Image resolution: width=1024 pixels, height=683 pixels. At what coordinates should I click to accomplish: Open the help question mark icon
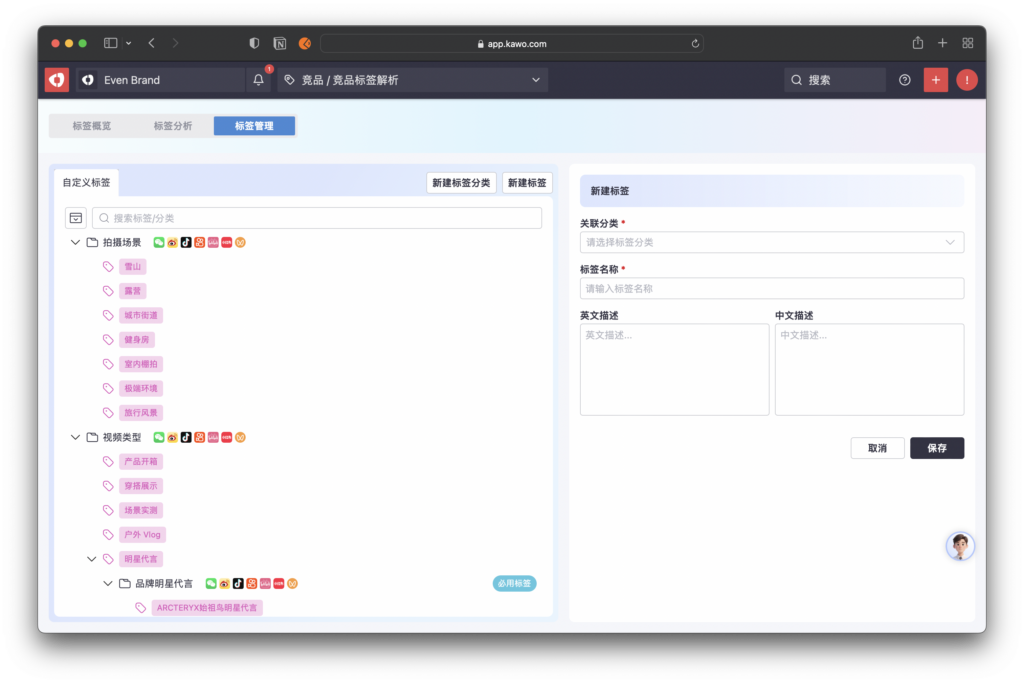pyautogui.click(x=905, y=80)
